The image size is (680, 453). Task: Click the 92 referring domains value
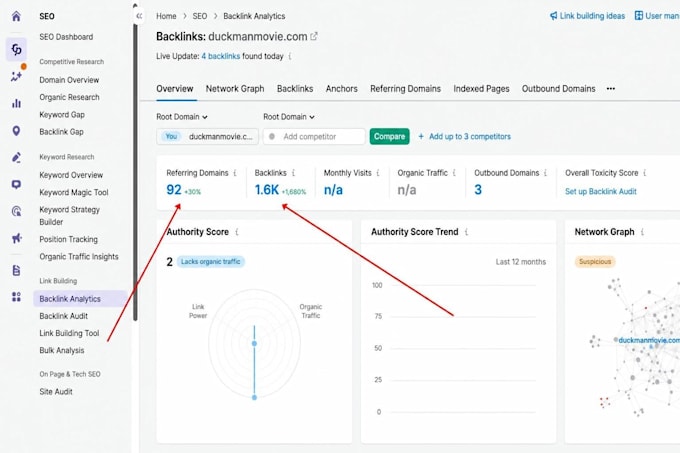click(174, 190)
